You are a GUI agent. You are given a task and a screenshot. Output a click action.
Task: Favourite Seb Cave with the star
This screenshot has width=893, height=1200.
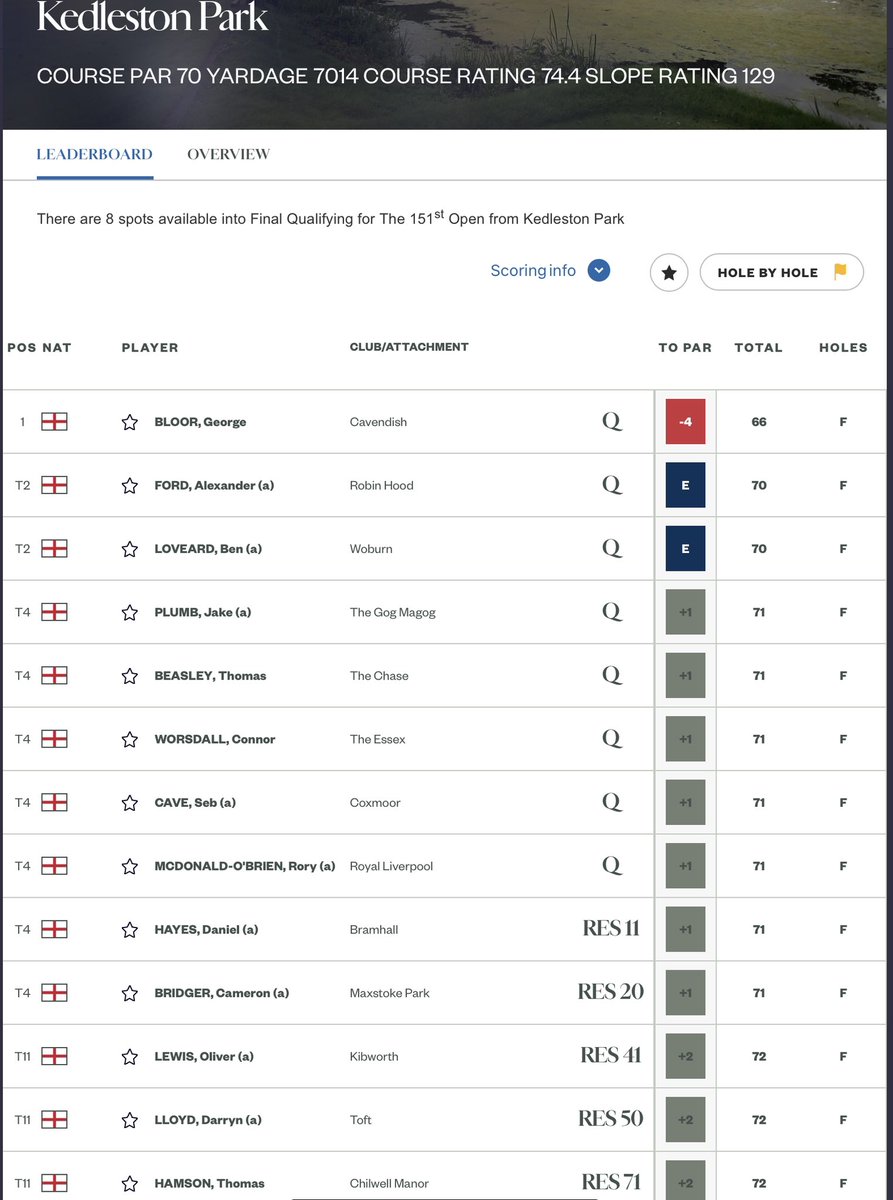130,803
